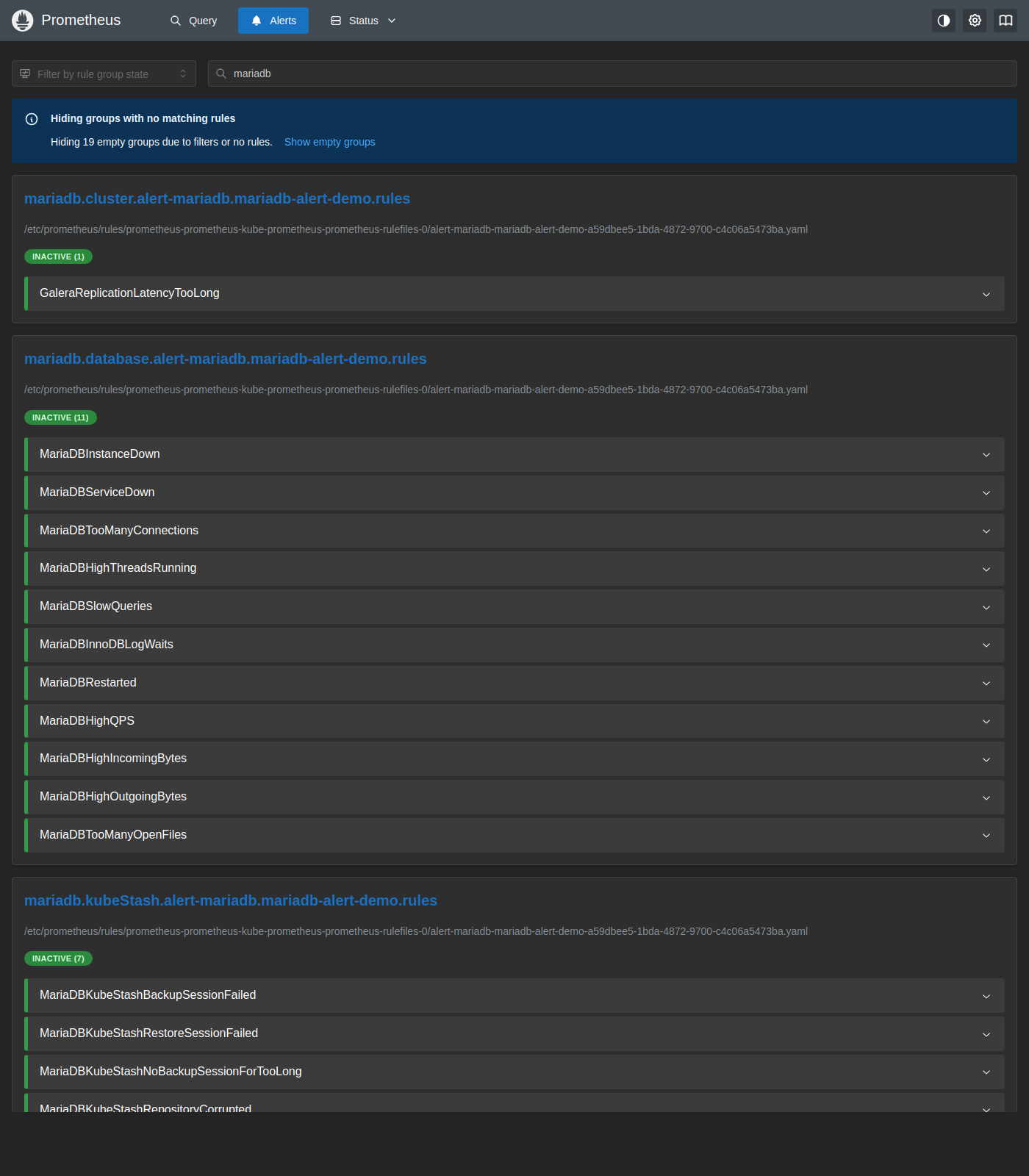Select the MariaDBHighThreadsRunning rule name
1029x1176 pixels.
[118, 567]
